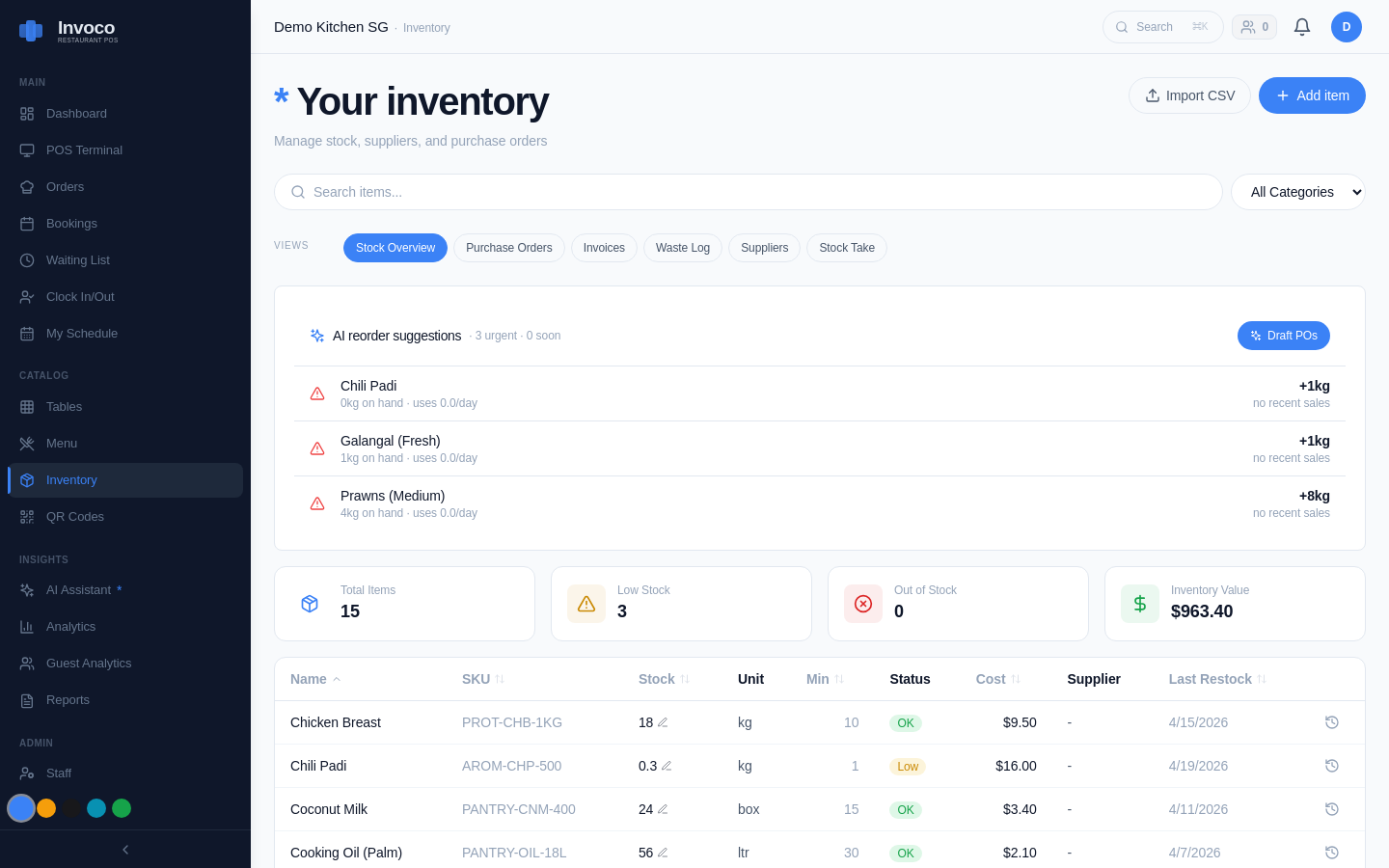Sort the table by the Cost column

[997, 679]
